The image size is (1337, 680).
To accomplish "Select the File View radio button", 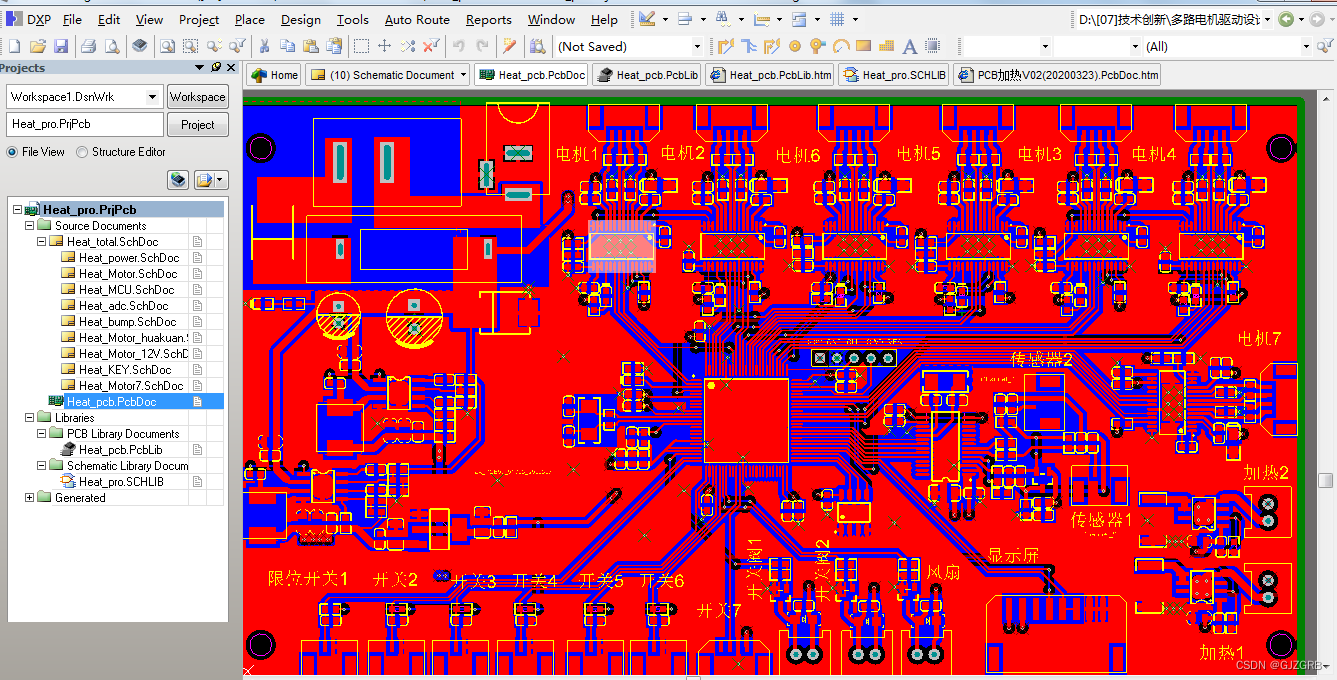I will (14, 152).
